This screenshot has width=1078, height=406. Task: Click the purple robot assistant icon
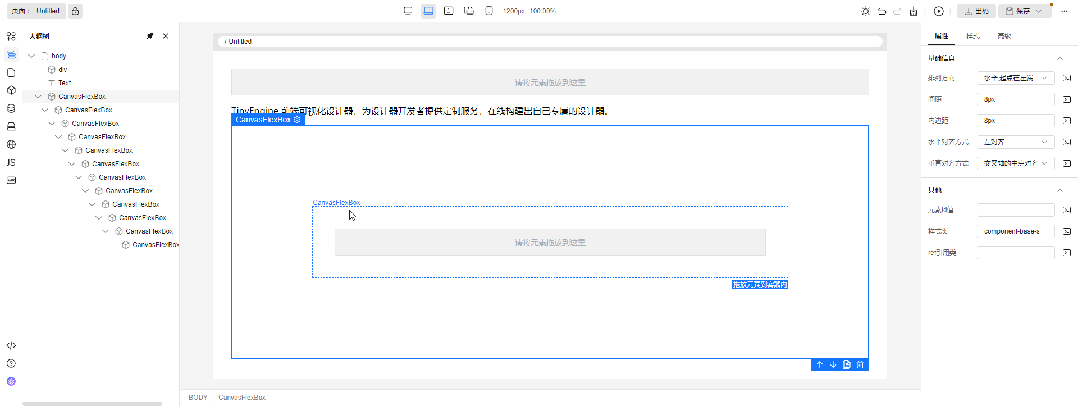tap(11, 381)
